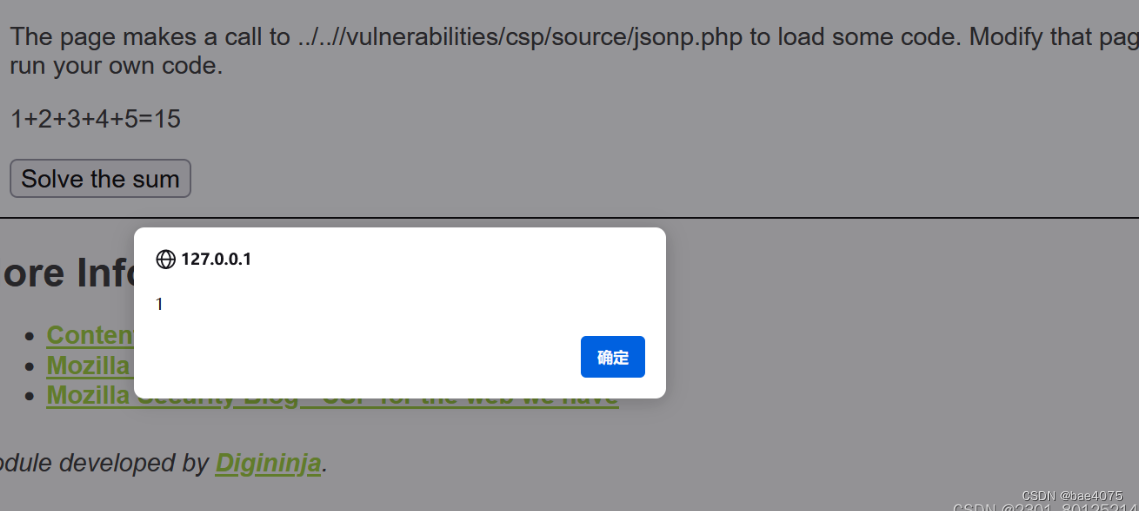Select the 1+2+3+4+5=15 result text

click(x=95, y=119)
